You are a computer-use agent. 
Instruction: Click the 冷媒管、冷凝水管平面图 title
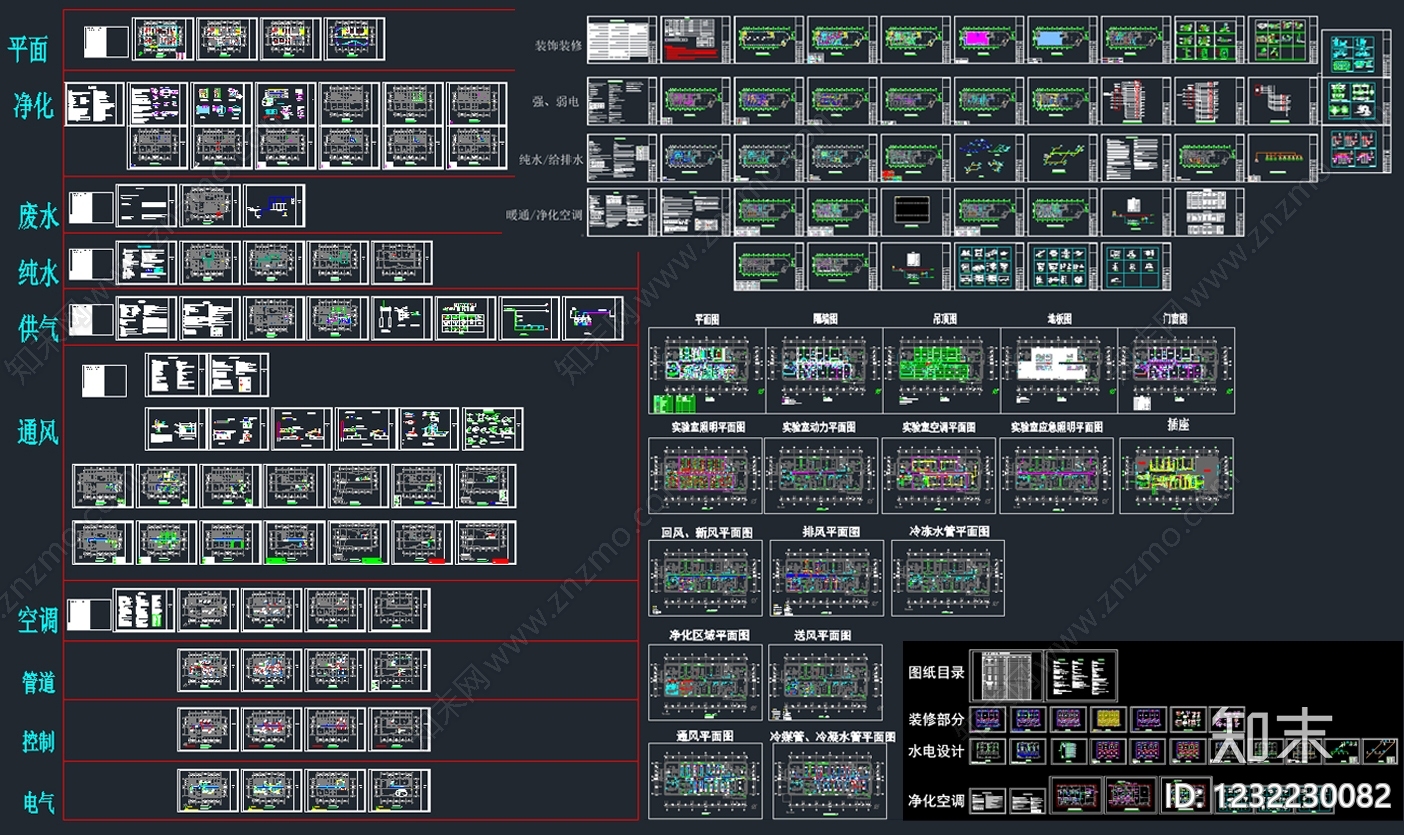click(832, 736)
